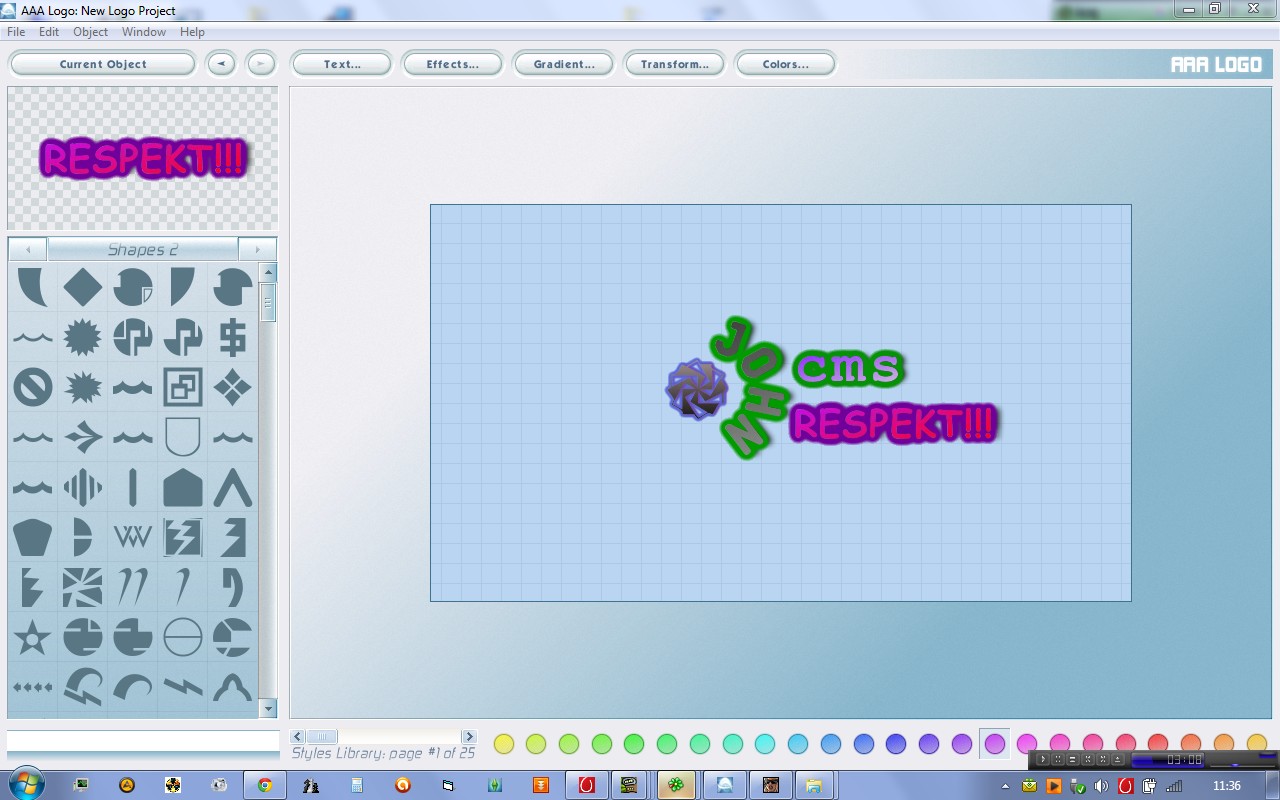
Task: Go to previous shapes library page
Action: coord(28,249)
